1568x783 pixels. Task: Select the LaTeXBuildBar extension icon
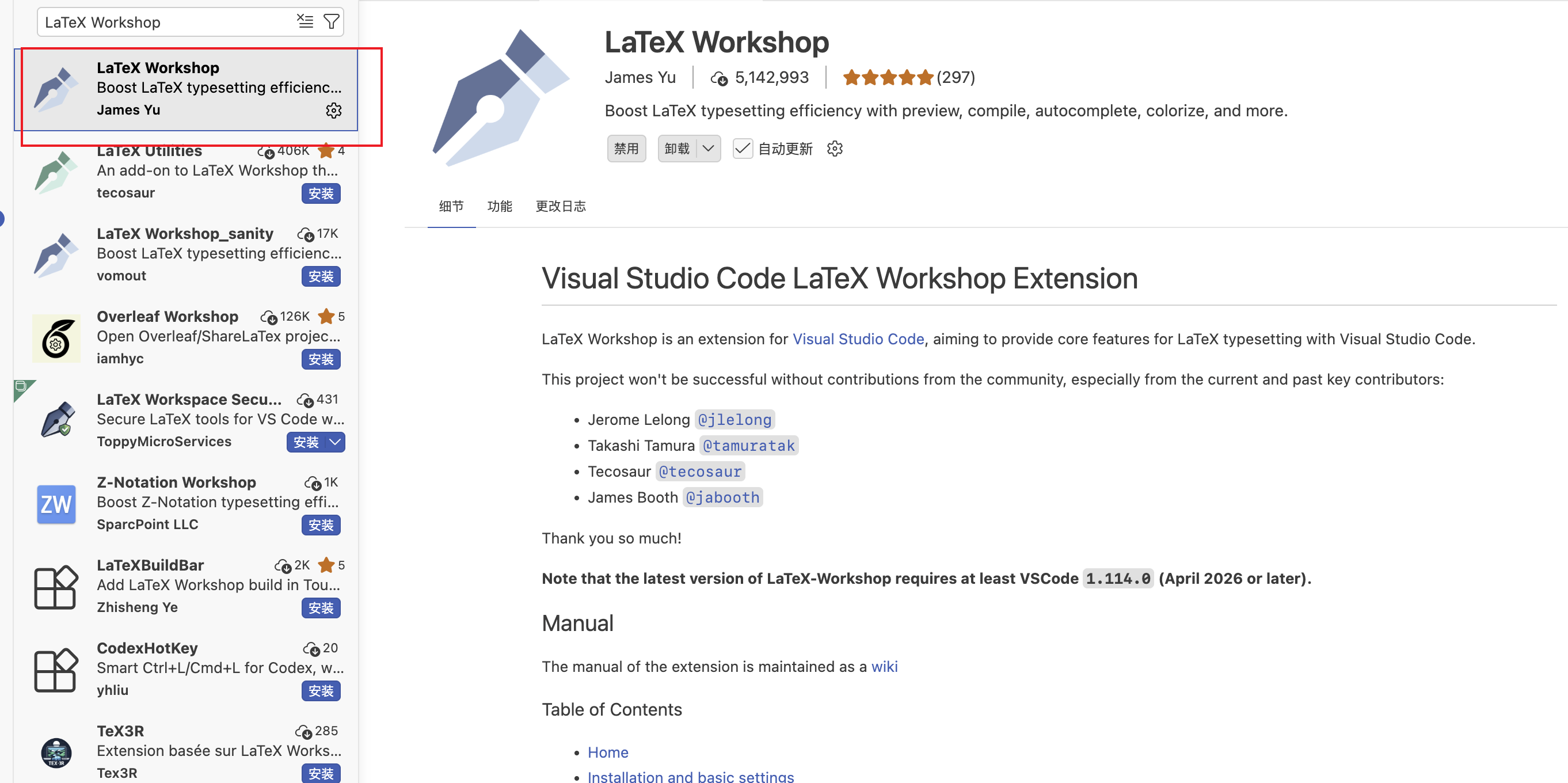point(56,587)
